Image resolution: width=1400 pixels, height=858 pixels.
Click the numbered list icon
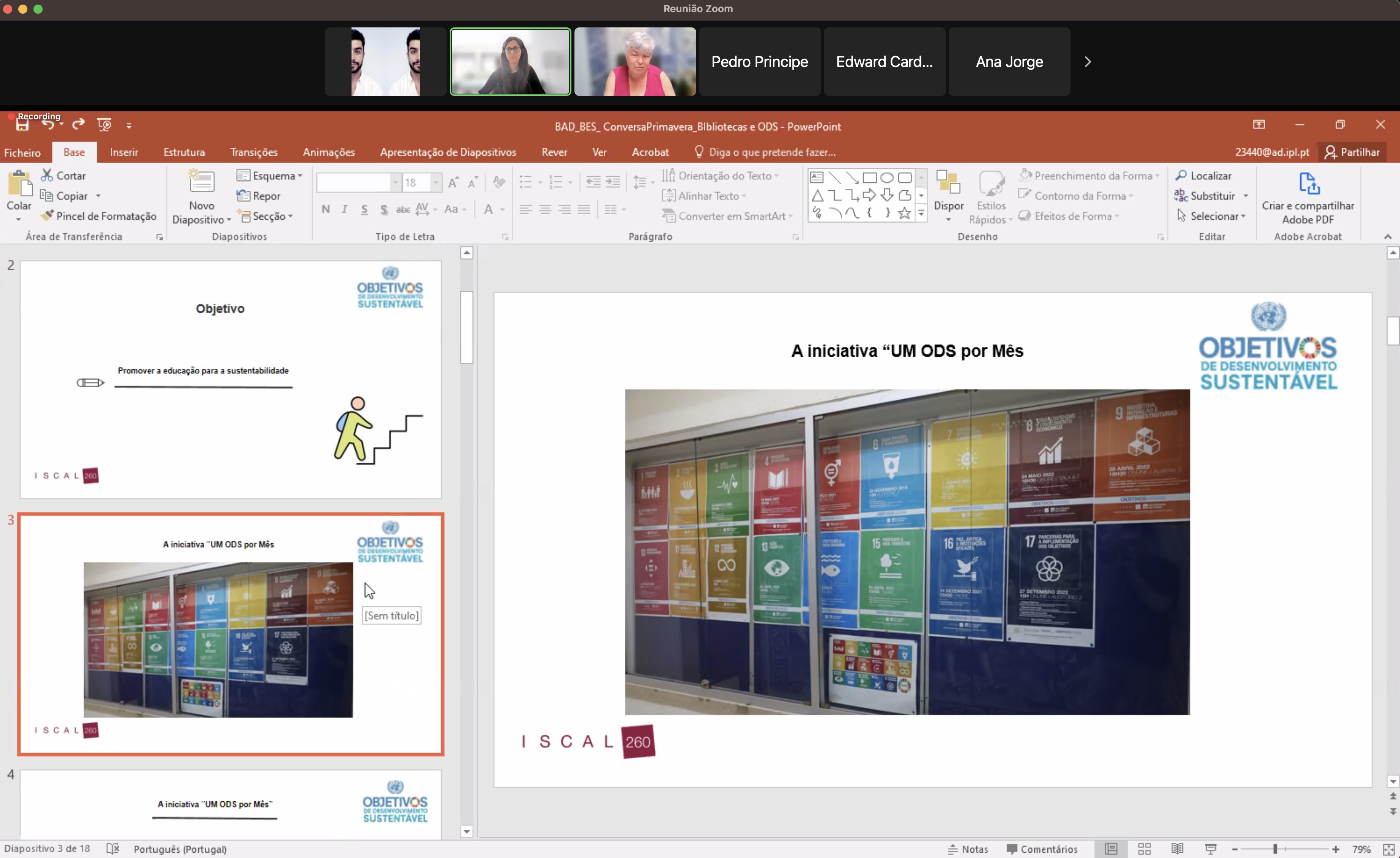(x=556, y=182)
